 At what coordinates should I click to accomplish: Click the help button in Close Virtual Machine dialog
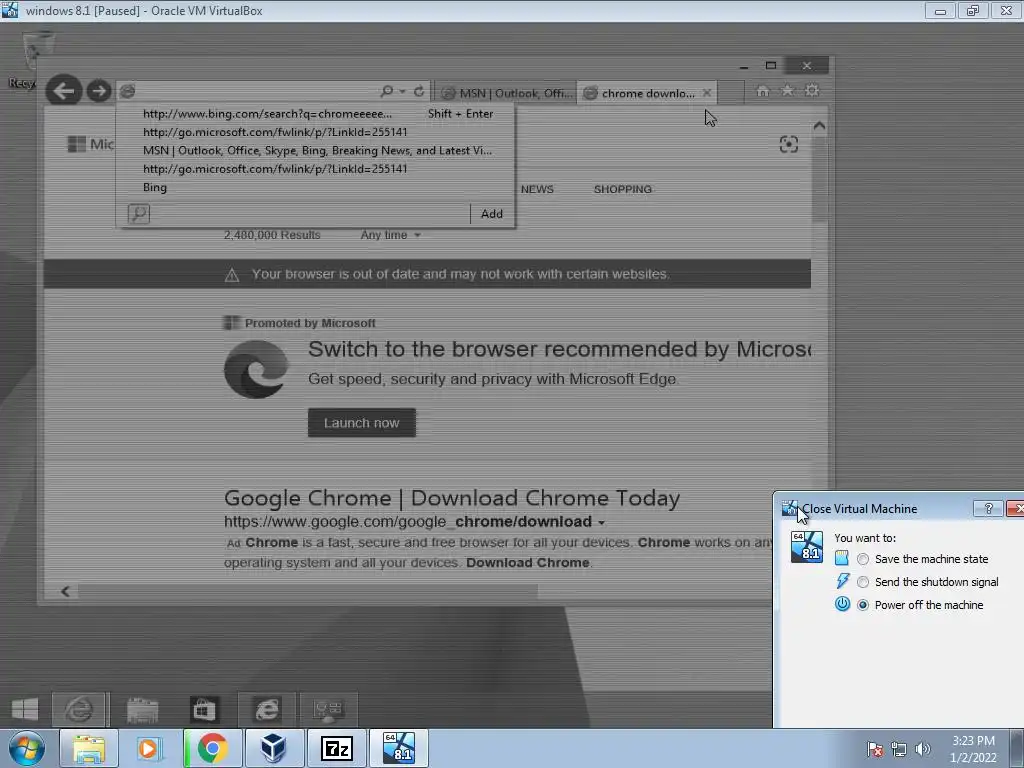point(988,508)
